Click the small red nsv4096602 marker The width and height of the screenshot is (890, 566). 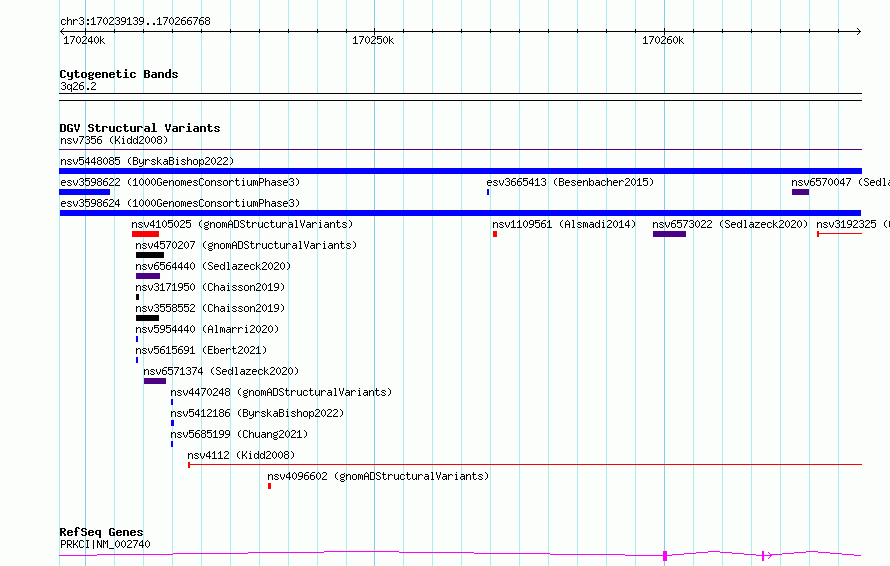(x=270, y=486)
